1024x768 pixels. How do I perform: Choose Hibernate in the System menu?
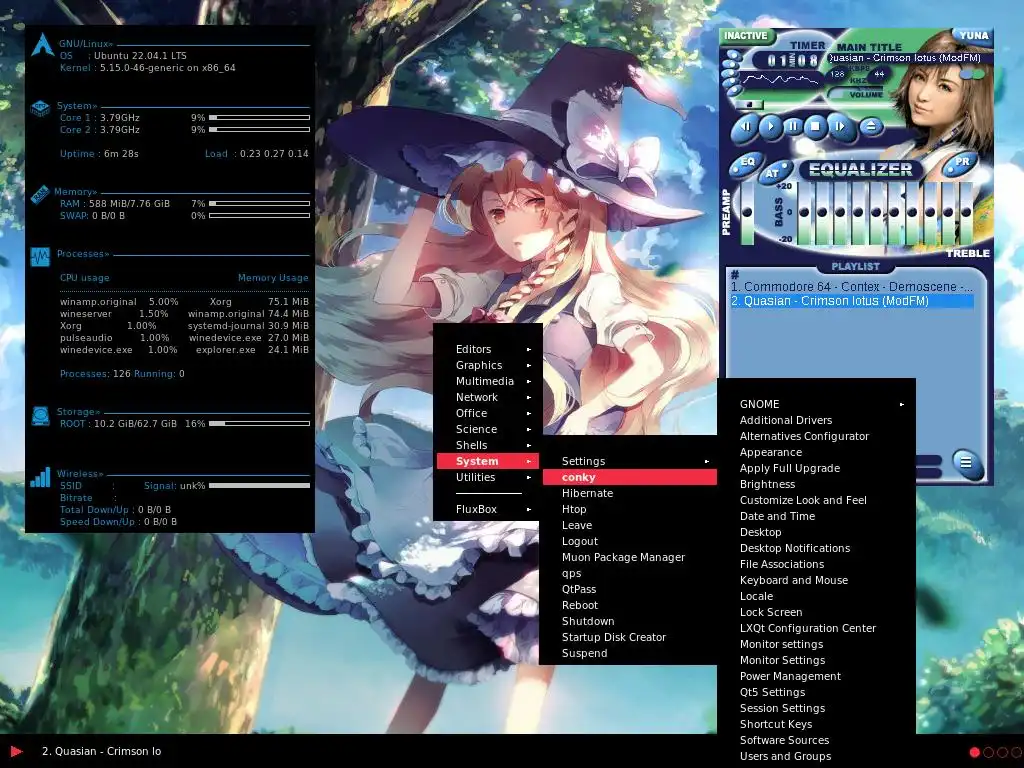pyautogui.click(x=630, y=493)
